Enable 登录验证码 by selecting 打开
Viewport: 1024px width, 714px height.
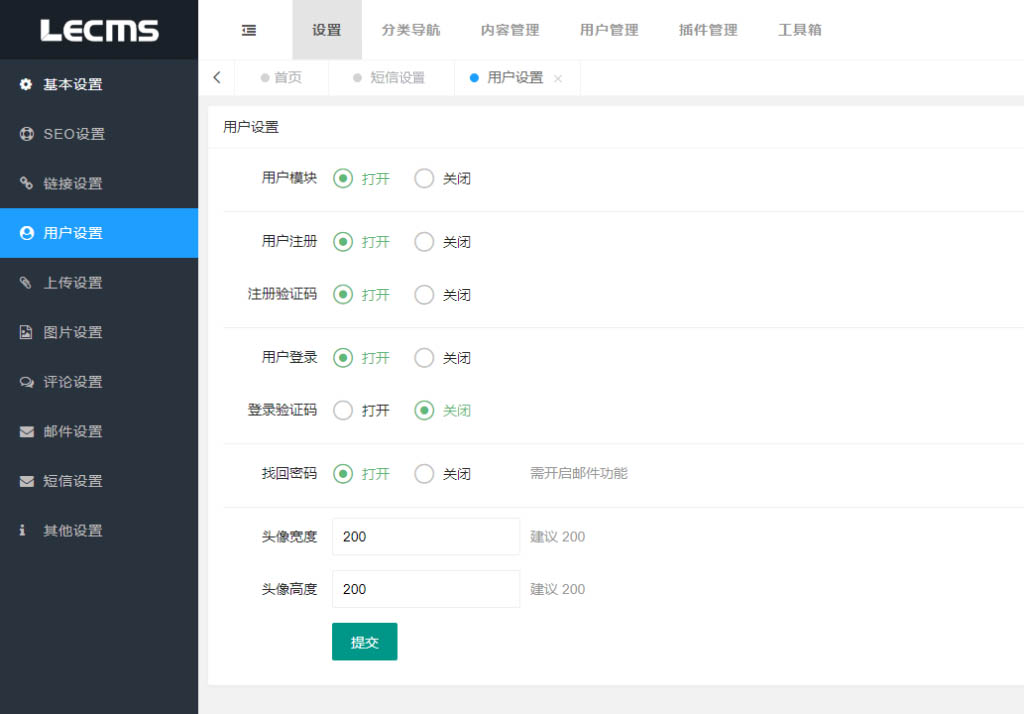coord(343,411)
